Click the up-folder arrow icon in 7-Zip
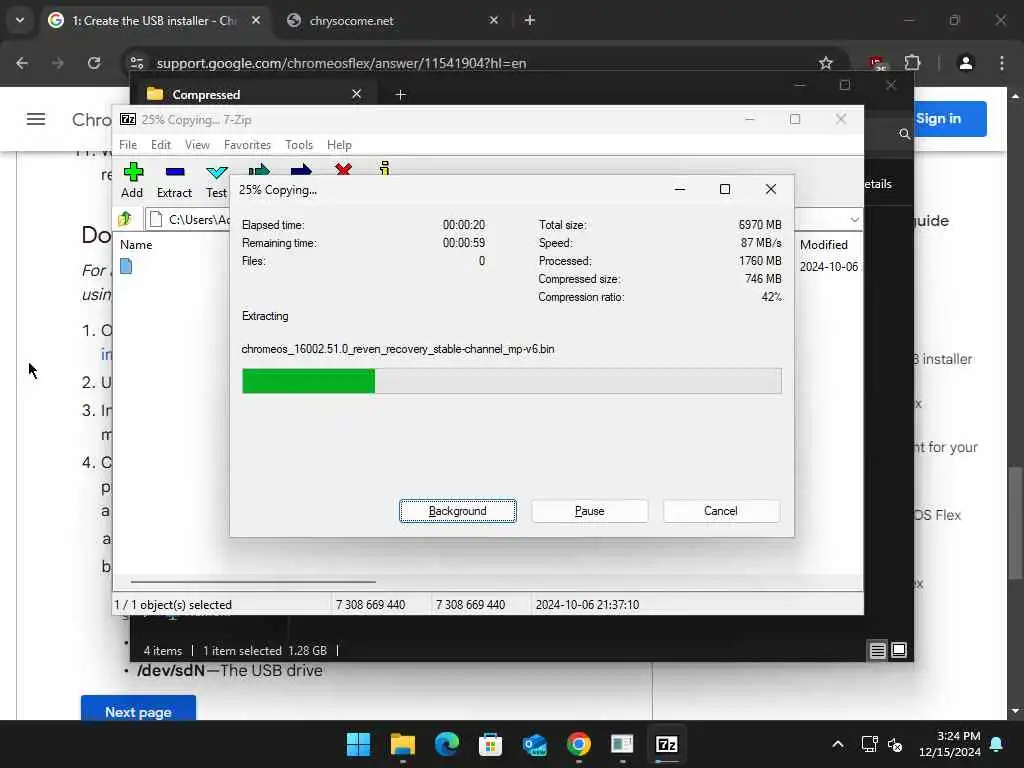 point(125,219)
